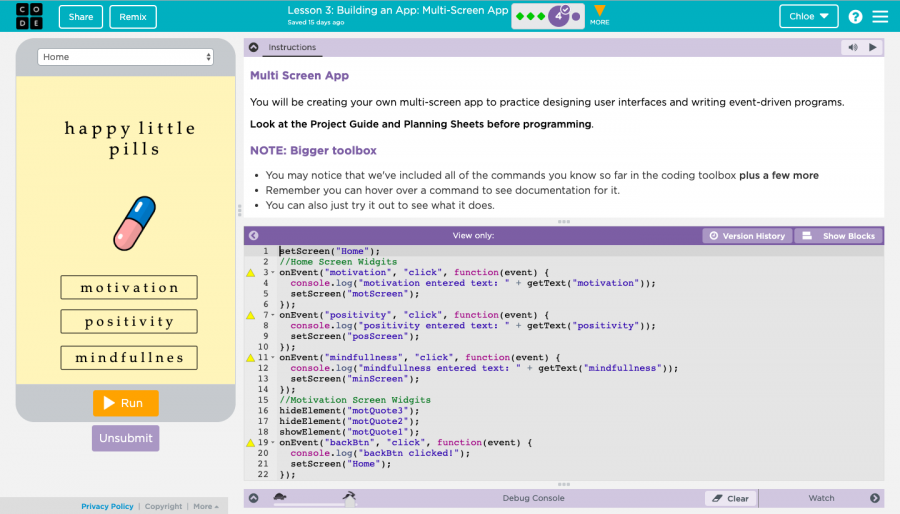Open the hamburger menu
Image resolution: width=900 pixels, height=514 pixels.
coord(880,17)
